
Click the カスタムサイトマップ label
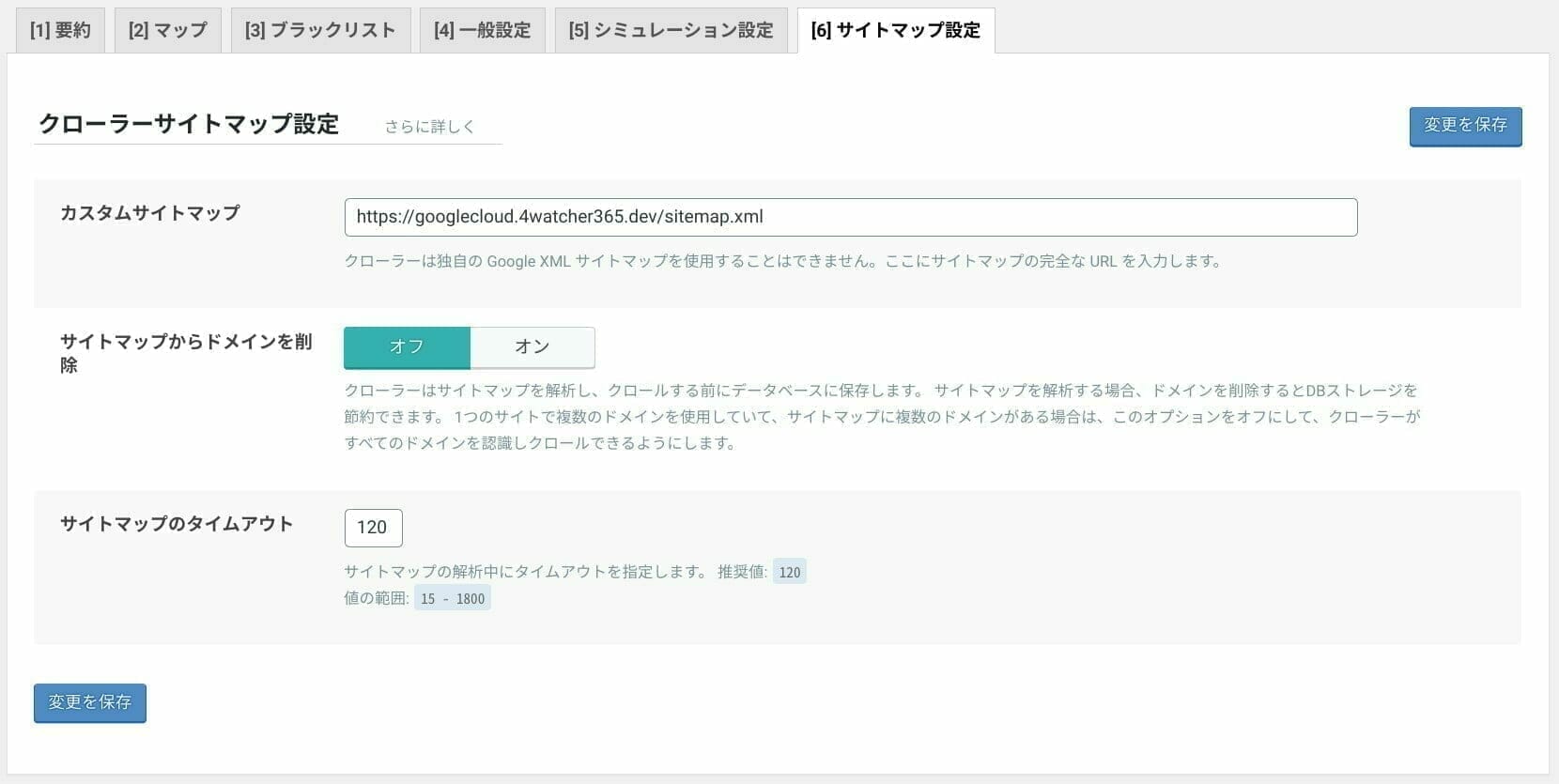tap(150, 213)
